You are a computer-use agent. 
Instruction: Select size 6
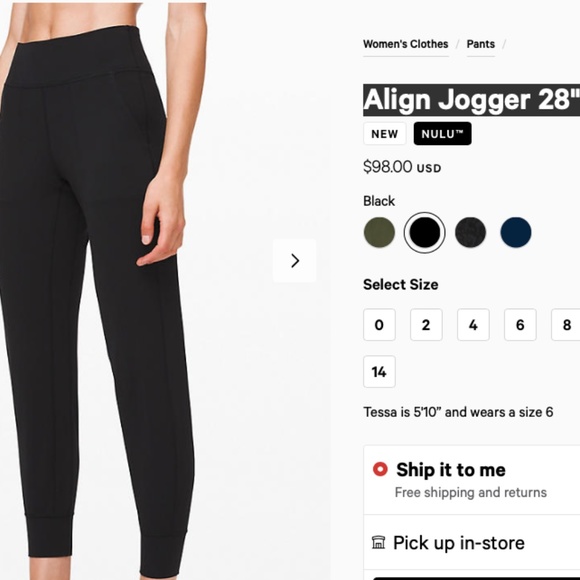520,324
